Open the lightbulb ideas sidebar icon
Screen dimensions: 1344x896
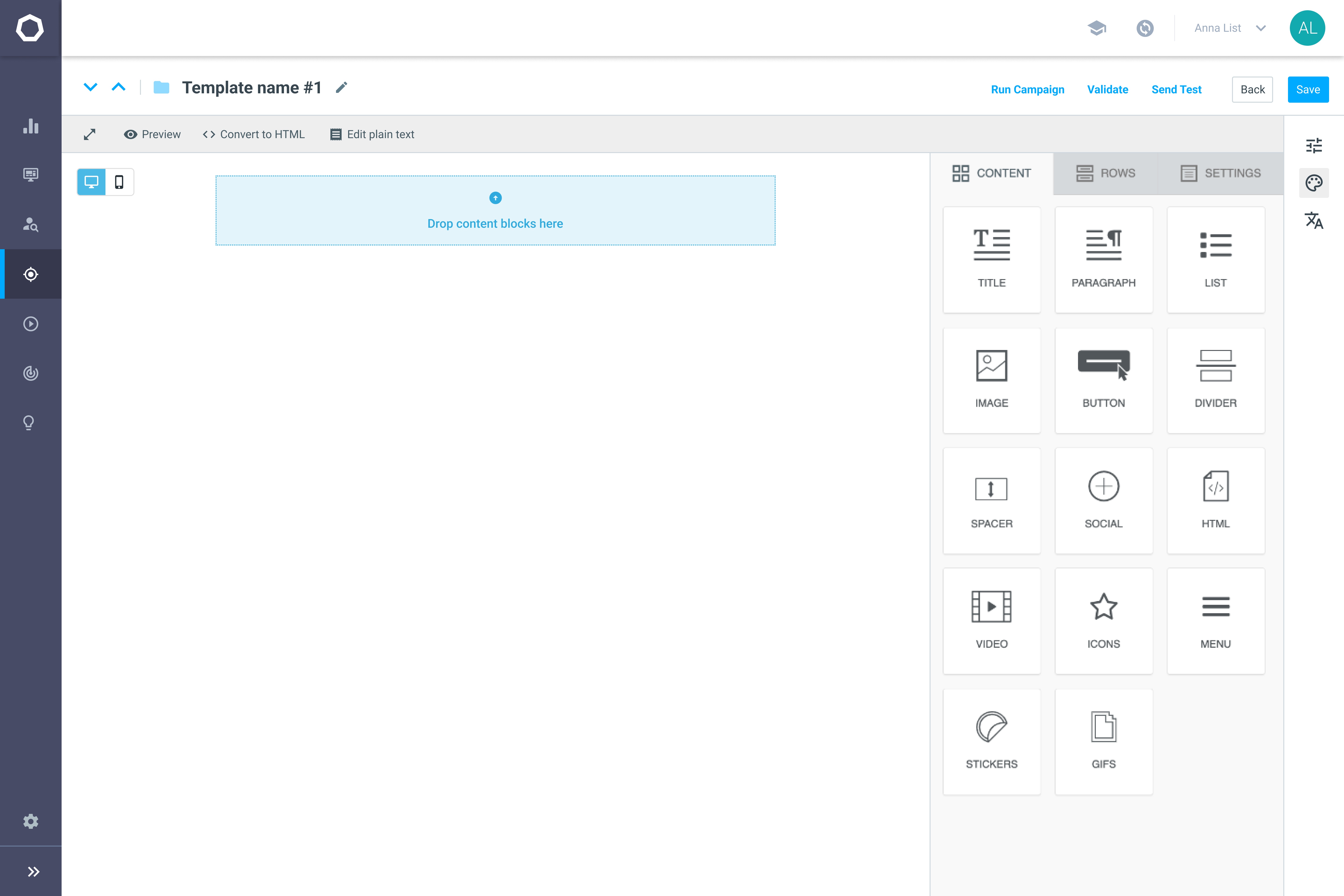tap(28, 423)
